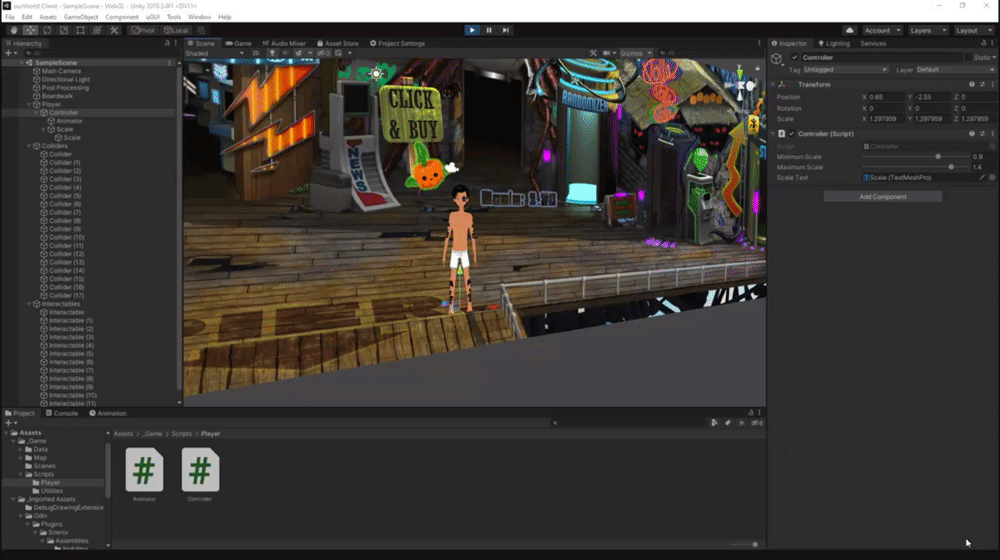Click the Step frame button

[506, 30]
